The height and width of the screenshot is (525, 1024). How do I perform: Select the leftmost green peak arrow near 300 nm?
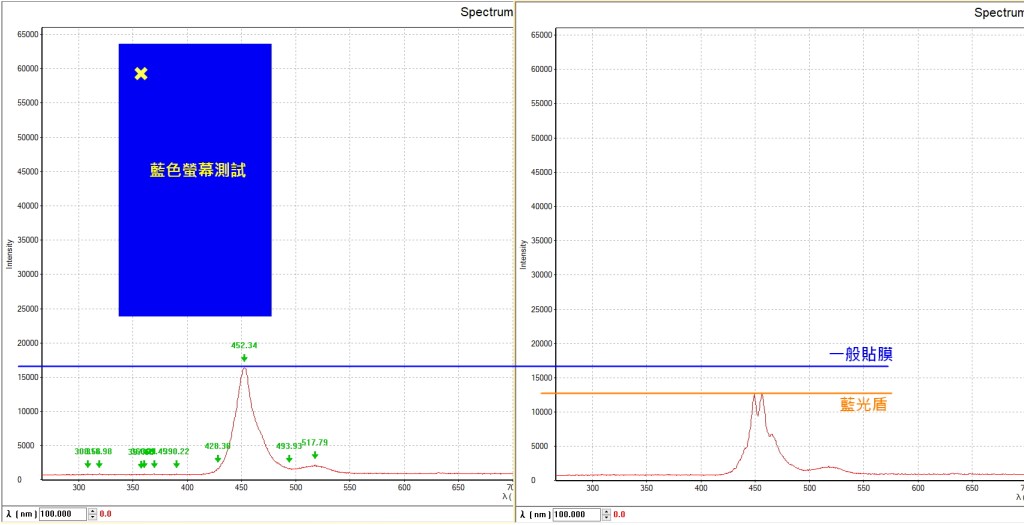88,464
